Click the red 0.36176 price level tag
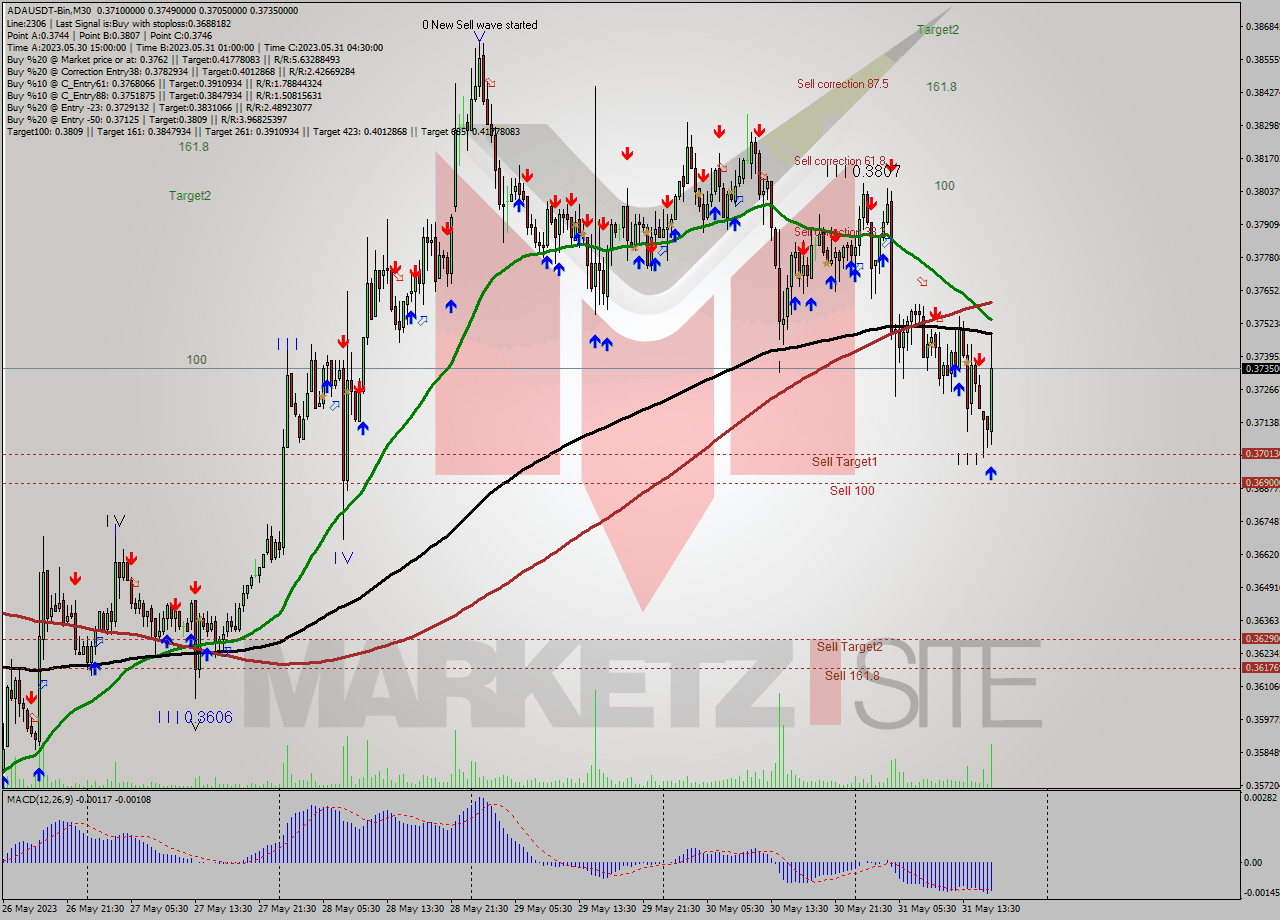 pos(1259,667)
